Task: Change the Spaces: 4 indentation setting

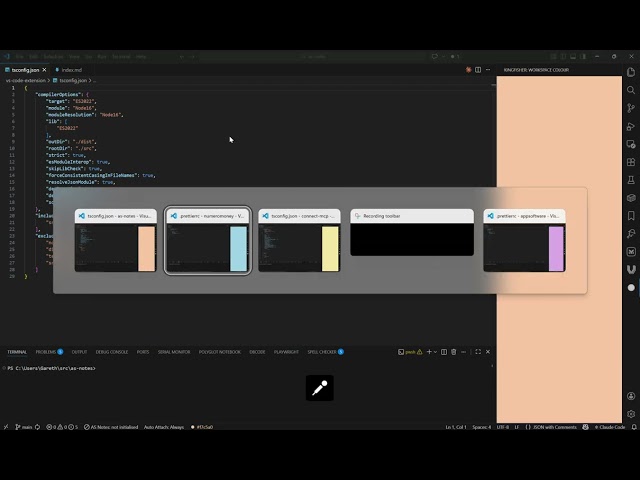Action: (482, 427)
